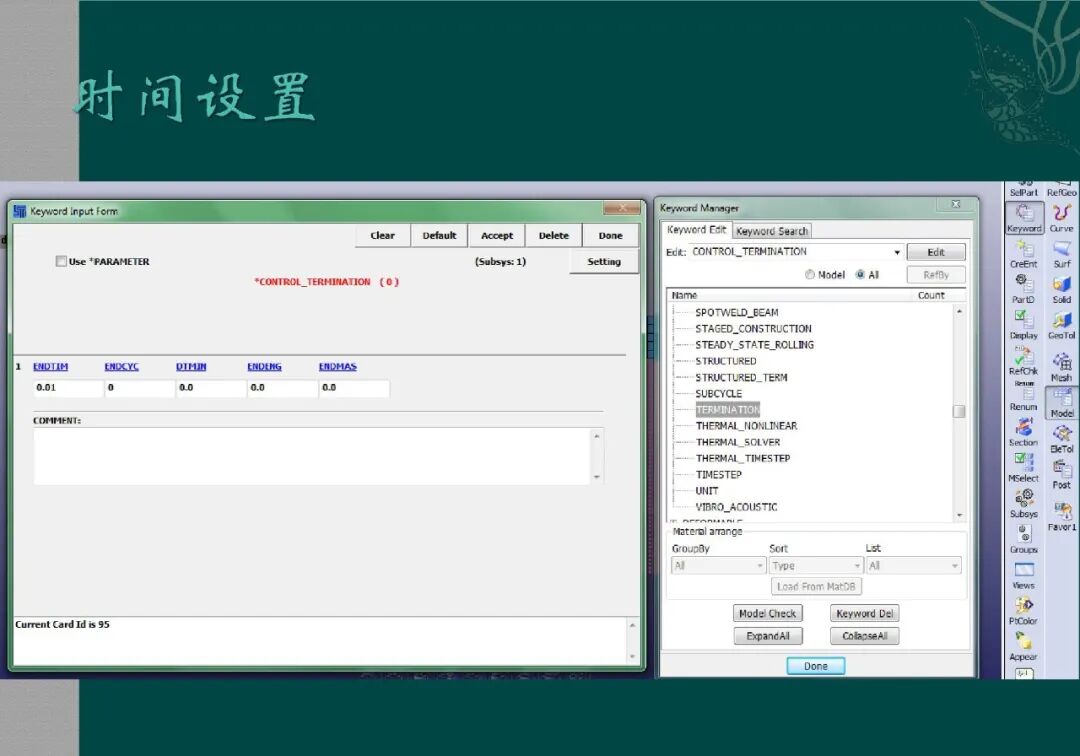Click the RefGeo tool label
The width and height of the screenshot is (1080, 756).
pos(1061,193)
